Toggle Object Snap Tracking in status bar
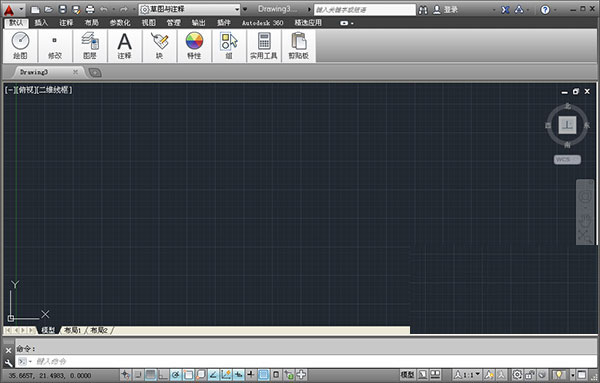Image resolution: width=600 pixels, height=383 pixels. (x=213, y=375)
